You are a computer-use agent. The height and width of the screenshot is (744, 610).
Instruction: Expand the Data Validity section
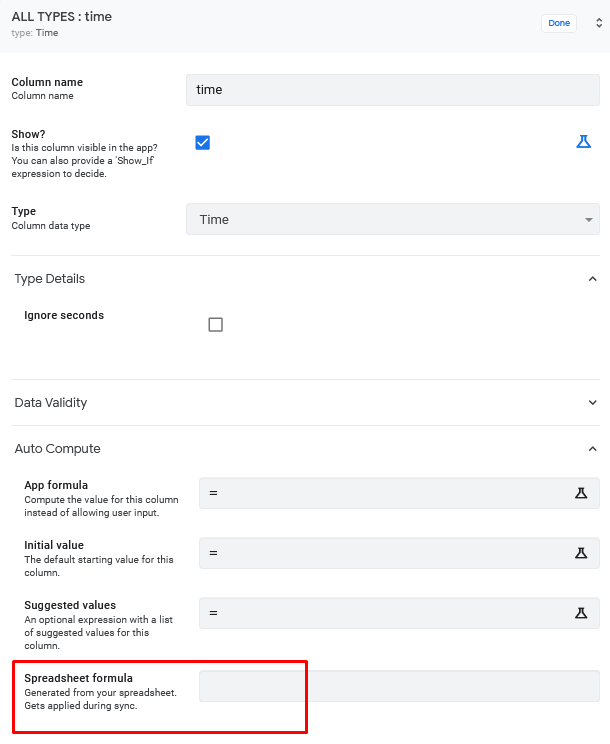point(592,402)
